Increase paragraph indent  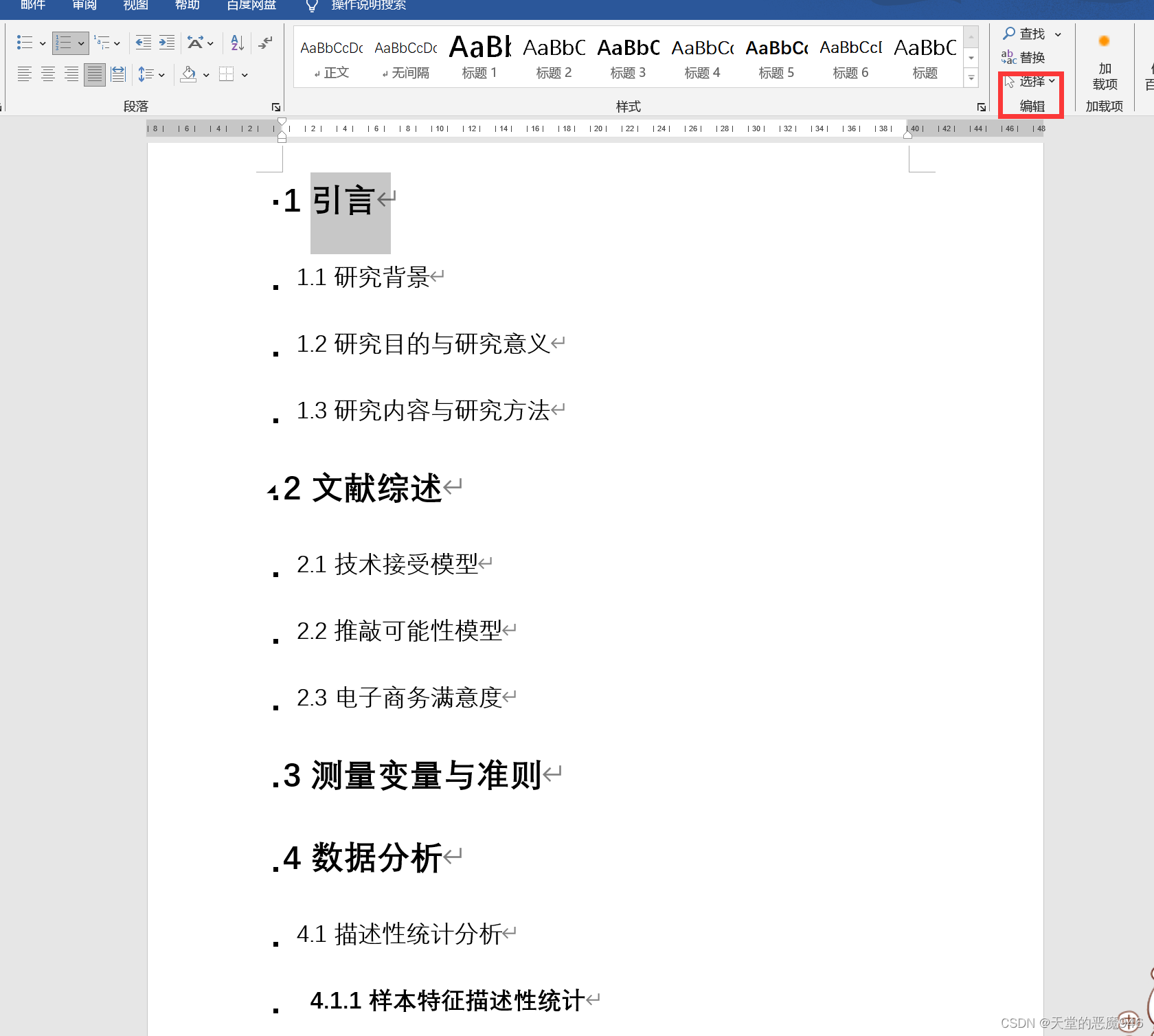click(166, 43)
